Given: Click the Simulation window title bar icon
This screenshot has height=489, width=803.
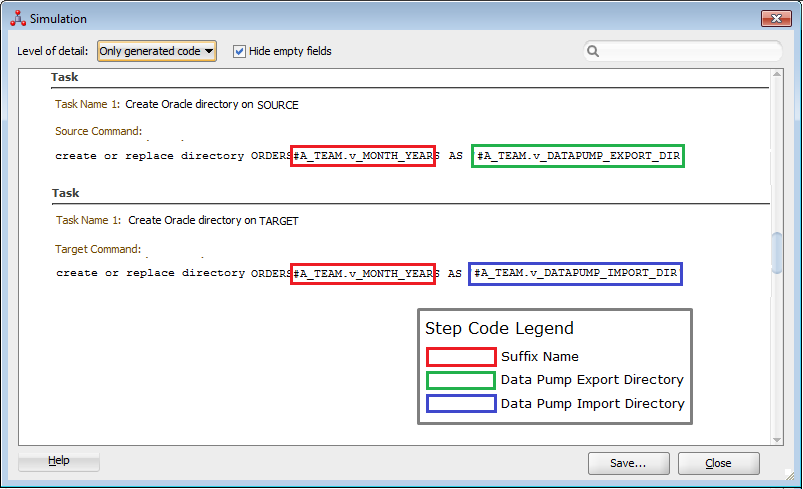Looking at the screenshot, I should (x=17, y=19).
